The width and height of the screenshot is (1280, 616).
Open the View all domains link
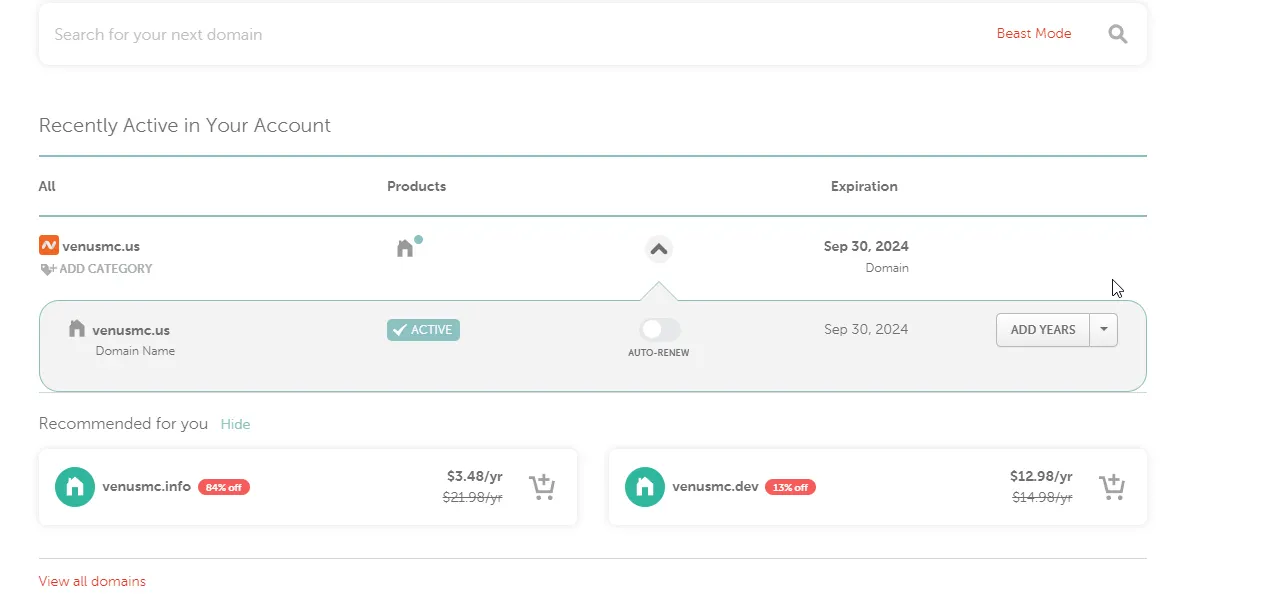tap(92, 581)
